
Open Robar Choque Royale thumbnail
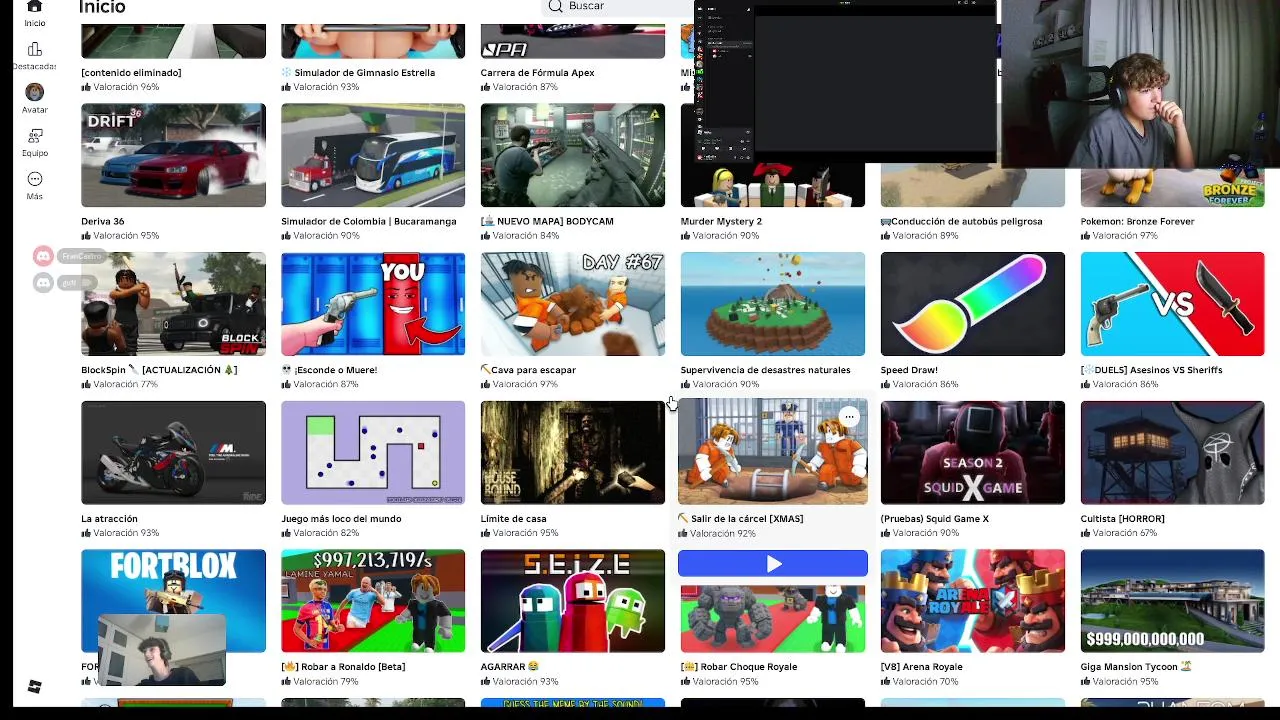point(773,618)
